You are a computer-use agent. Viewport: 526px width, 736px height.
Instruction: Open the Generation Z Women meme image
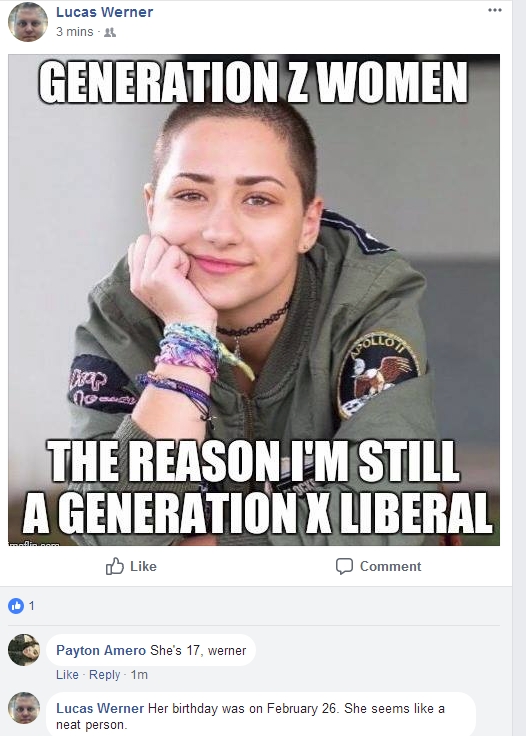[254, 300]
